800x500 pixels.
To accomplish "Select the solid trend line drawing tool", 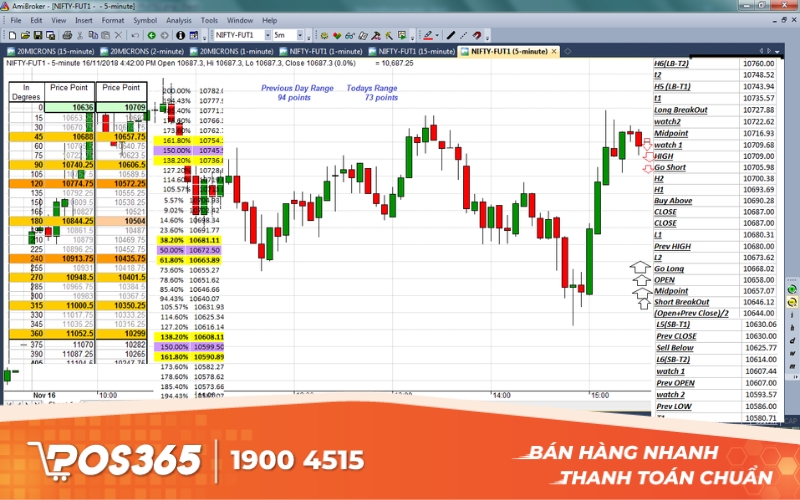I will tap(451, 35).
